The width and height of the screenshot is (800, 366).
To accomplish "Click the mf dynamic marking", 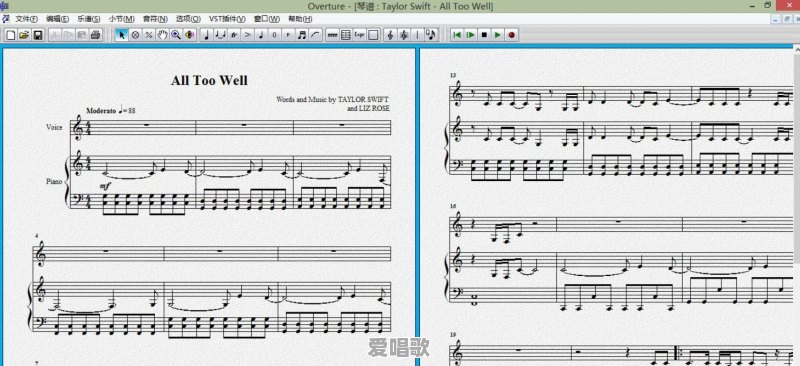I will 105,187.
